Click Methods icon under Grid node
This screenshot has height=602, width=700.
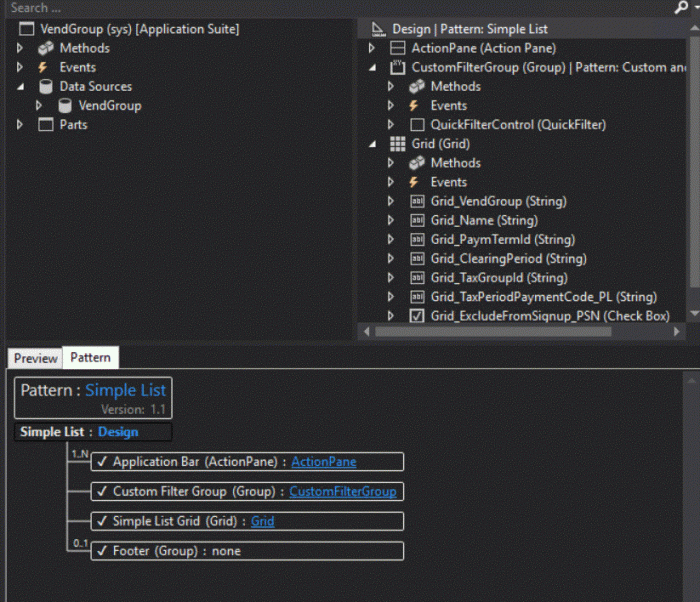tap(417, 163)
